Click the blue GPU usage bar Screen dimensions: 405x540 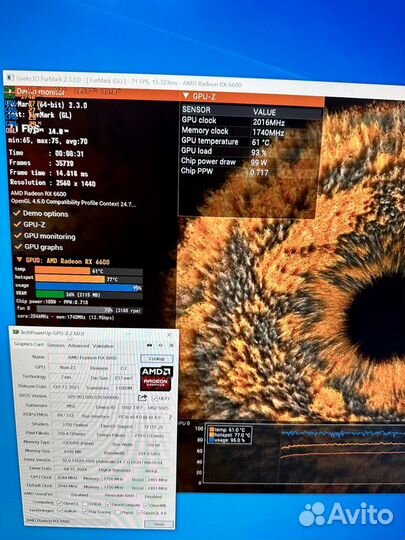[x=89, y=287]
